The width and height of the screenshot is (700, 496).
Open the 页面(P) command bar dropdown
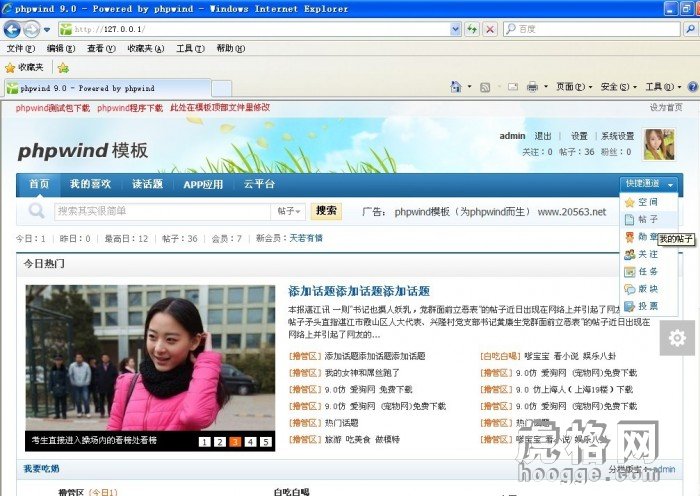[574, 87]
